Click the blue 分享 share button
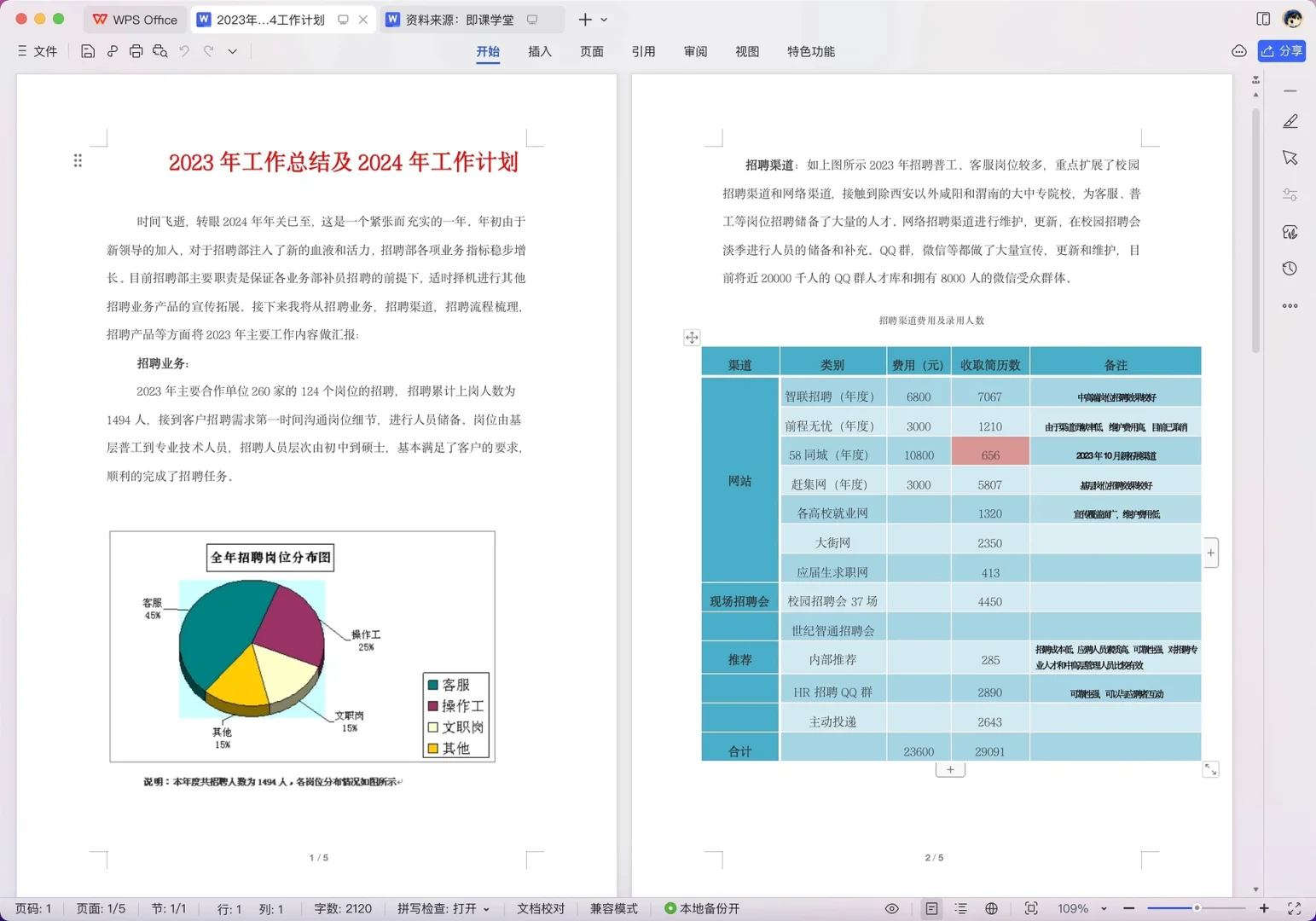 [1282, 51]
